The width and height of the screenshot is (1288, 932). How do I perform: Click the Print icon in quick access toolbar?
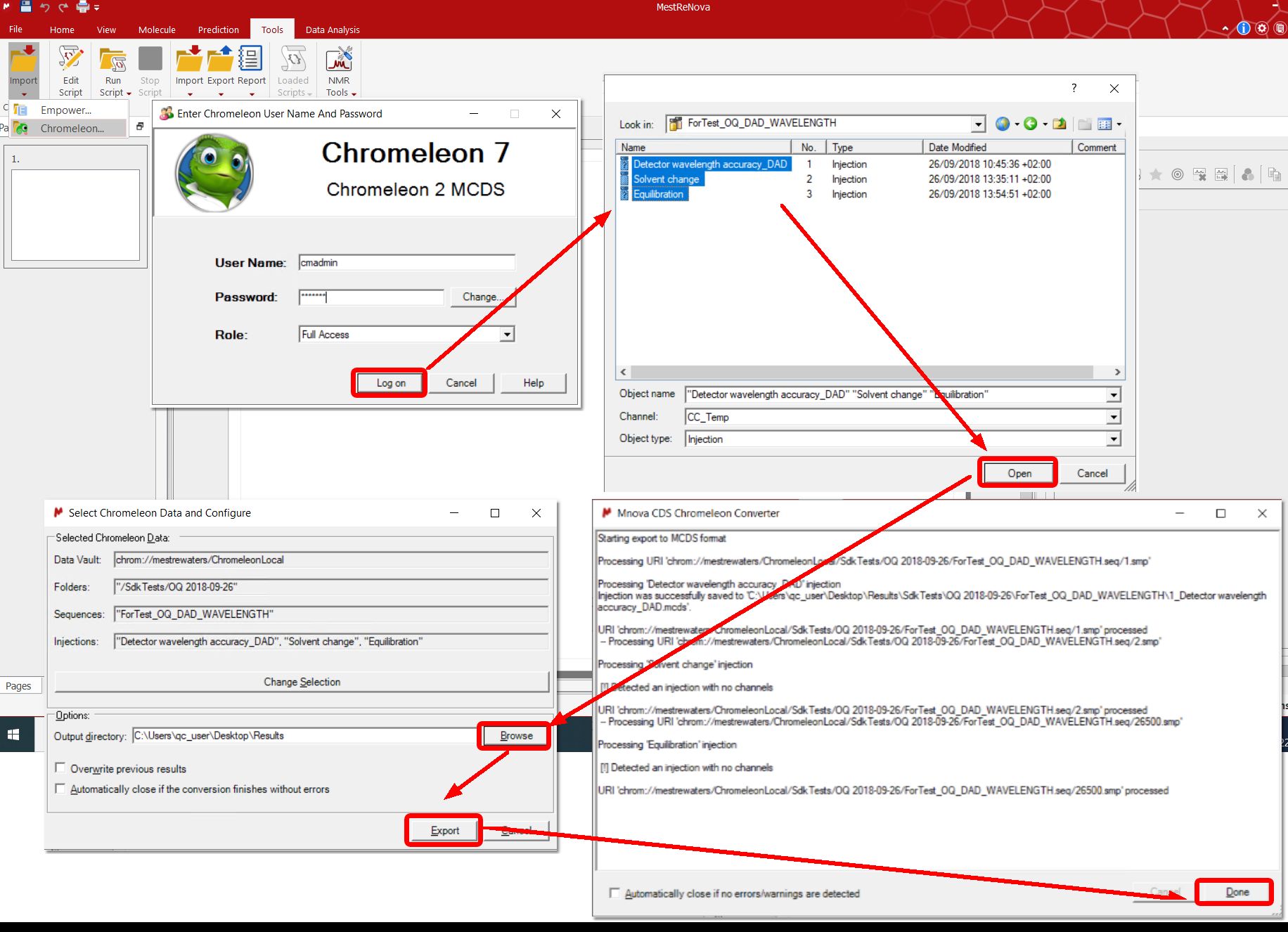pyautogui.click(x=83, y=8)
